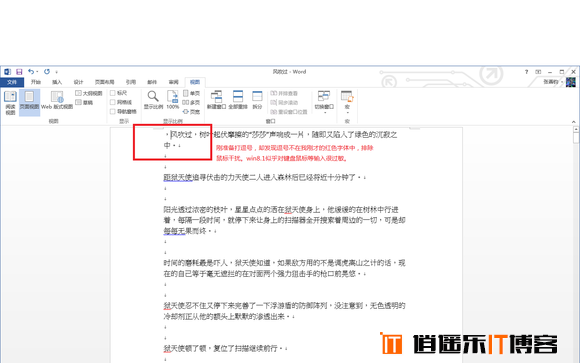Split the document window (拆分)
Screen dimensions: 580x363
pos(257,100)
